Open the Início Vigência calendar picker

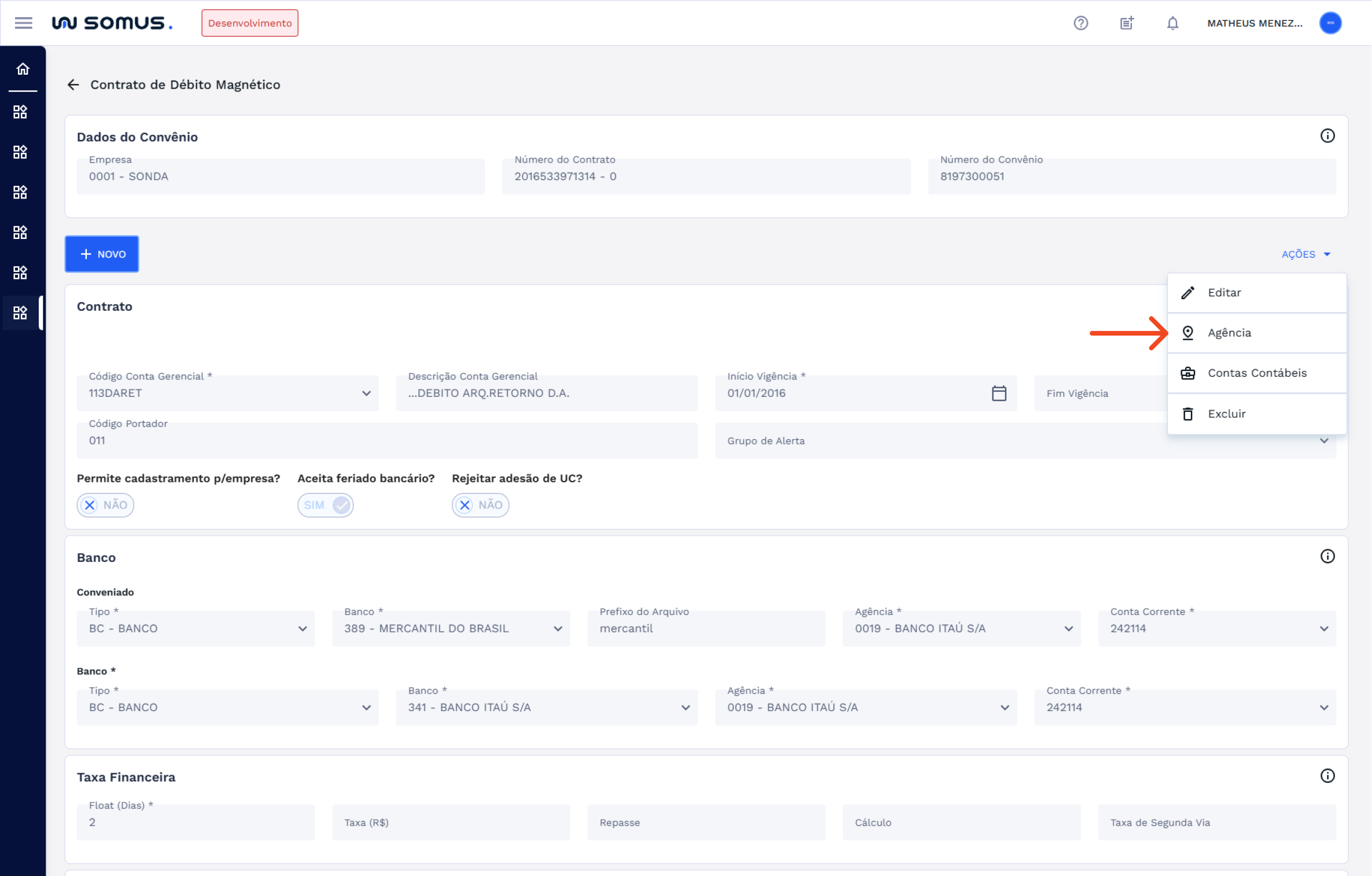(998, 393)
